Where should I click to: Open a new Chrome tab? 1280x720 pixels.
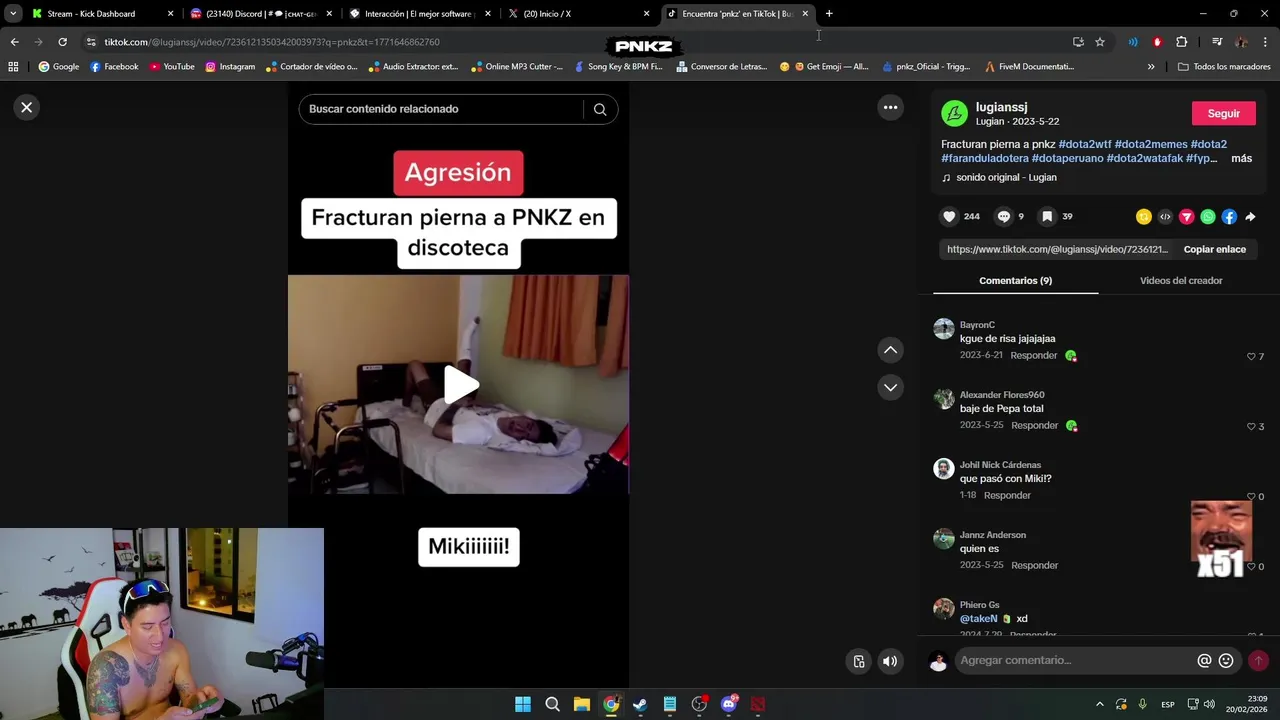pyautogui.click(x=829, y=14)
